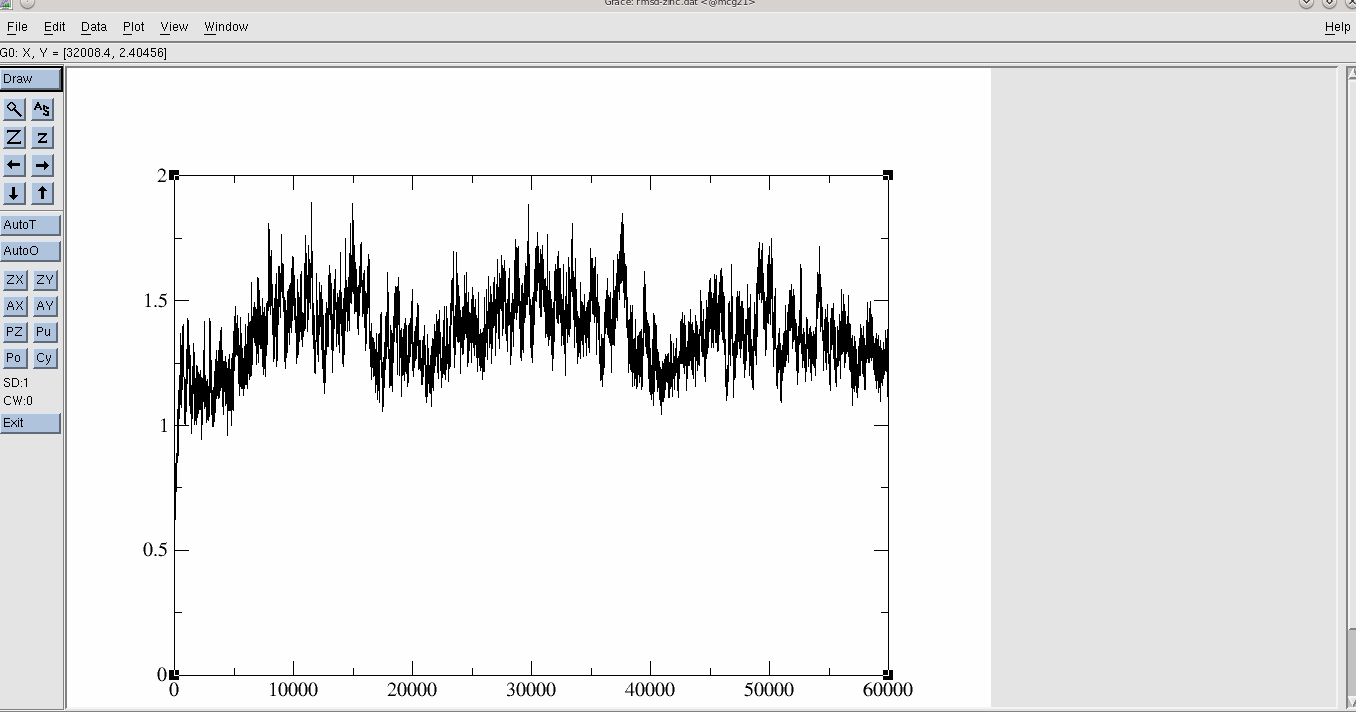Click the AutoO button
Image resolution: width=1356 pixels, height=712 pixels.
[31, 251]
